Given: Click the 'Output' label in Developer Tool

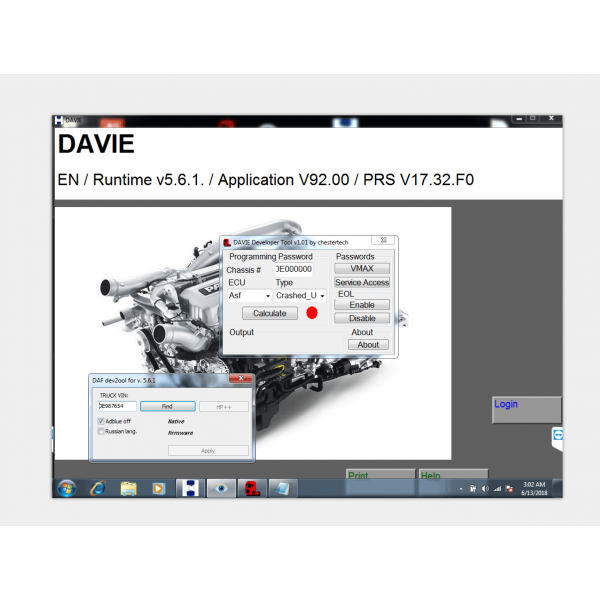Looking at the screenshot, I should click(241, 333).
